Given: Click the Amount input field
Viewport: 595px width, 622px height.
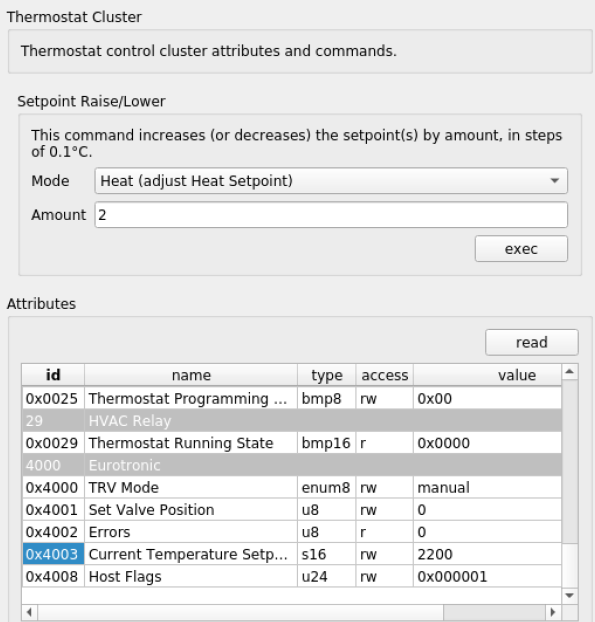Looking at the screenshot, I should 331,215.
